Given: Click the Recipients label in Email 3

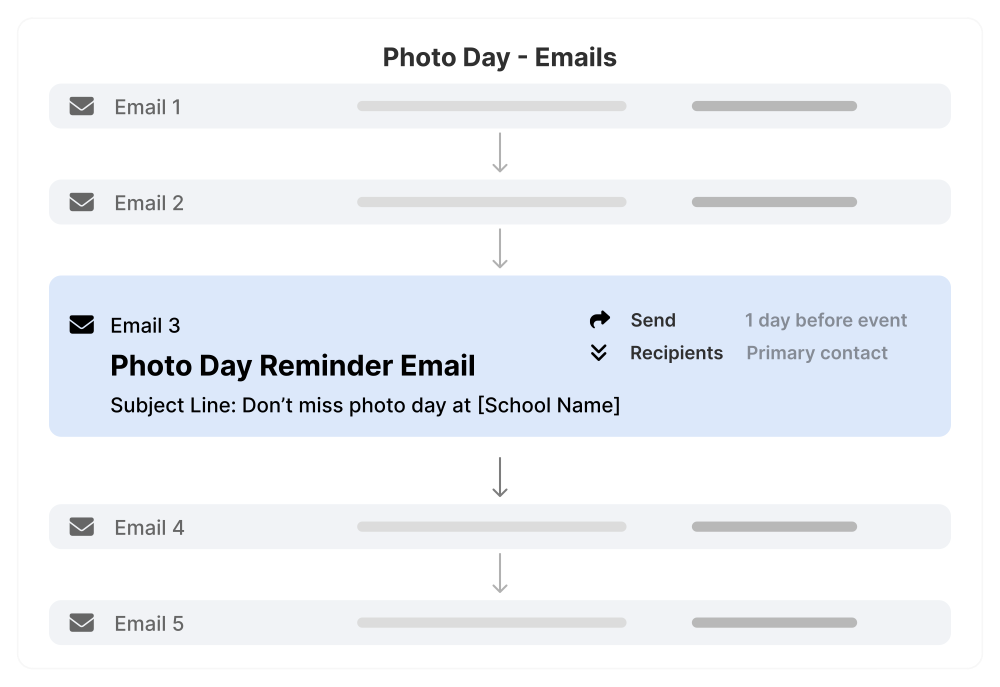Looking at the screenshot, I should (677, 353).
